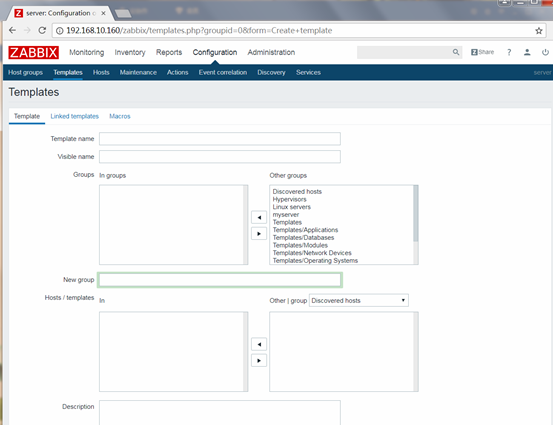Open the Monitoring menu
The image size is (553, 425).
[87, 52]
